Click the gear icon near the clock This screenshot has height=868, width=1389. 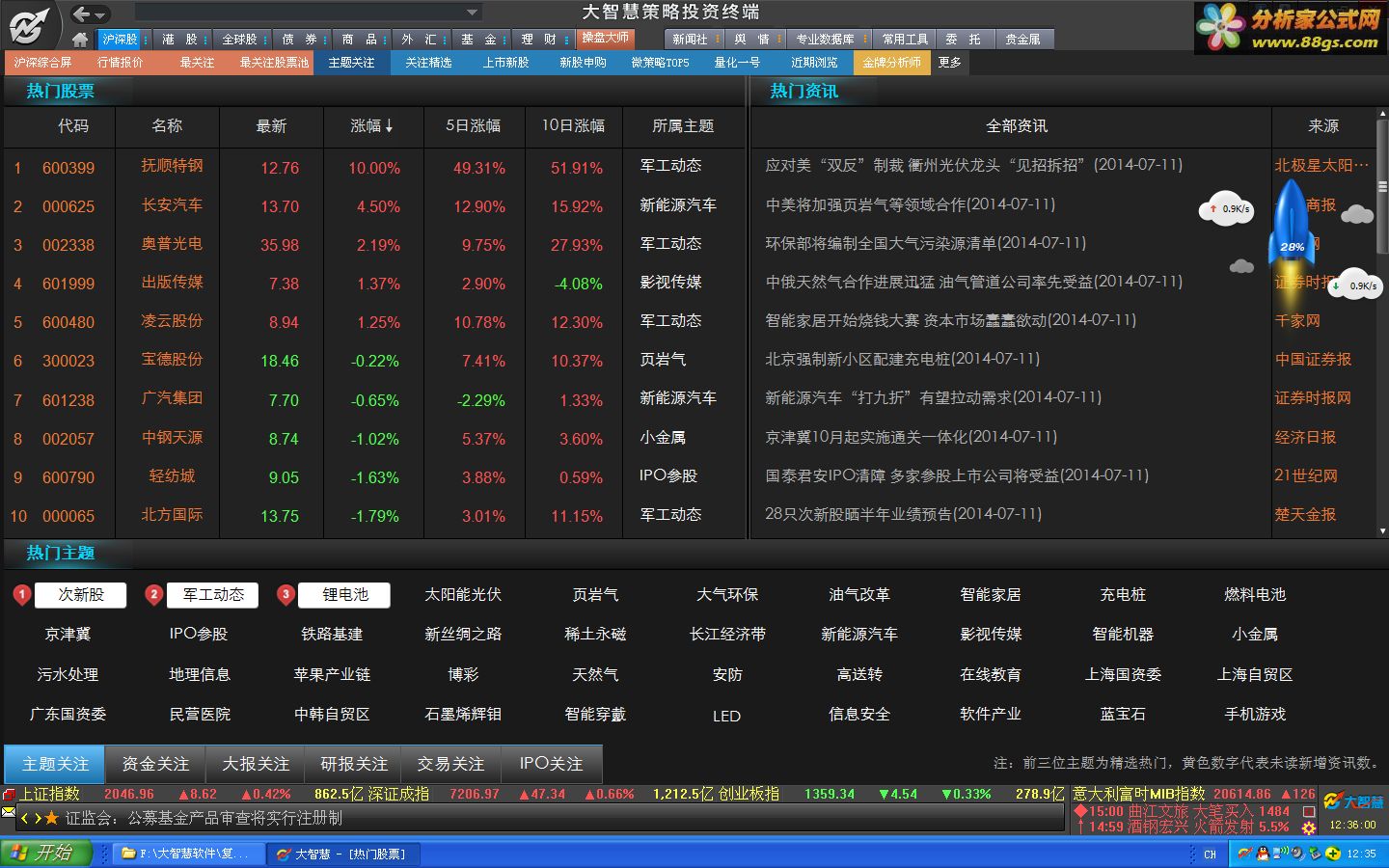(1309, 827)
